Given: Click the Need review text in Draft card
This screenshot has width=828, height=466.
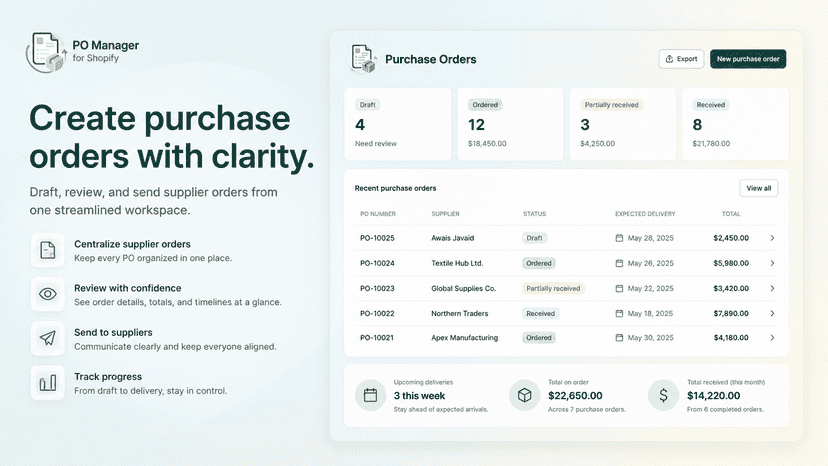Looking at the screenshot, I should point(375,144).
